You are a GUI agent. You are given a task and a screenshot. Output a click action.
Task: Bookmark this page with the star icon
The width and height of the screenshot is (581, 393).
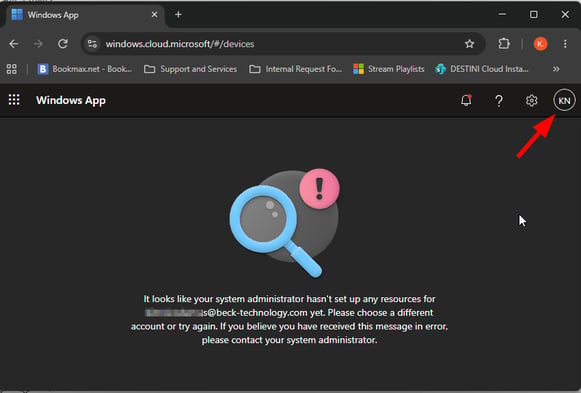[x=469, y=44]
